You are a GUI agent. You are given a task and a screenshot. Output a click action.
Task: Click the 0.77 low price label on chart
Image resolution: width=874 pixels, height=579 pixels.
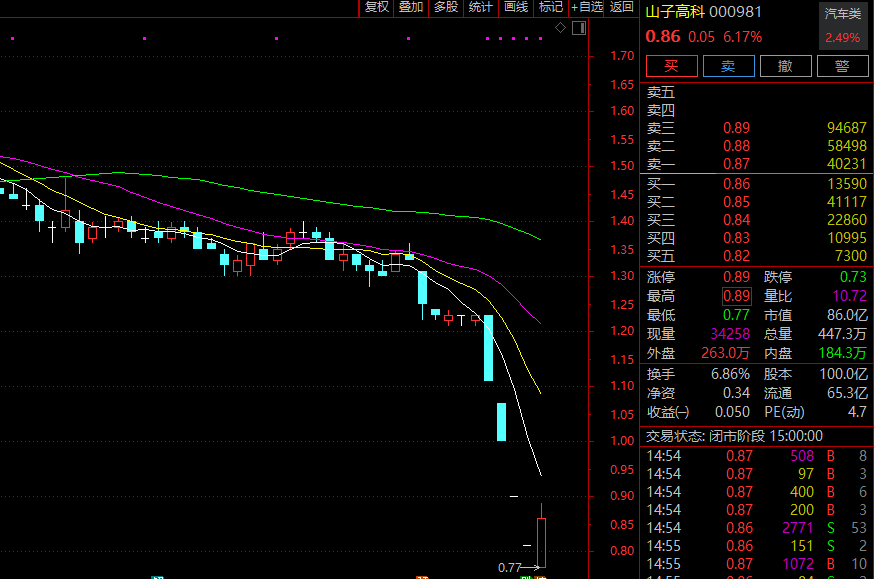(509, 568)
